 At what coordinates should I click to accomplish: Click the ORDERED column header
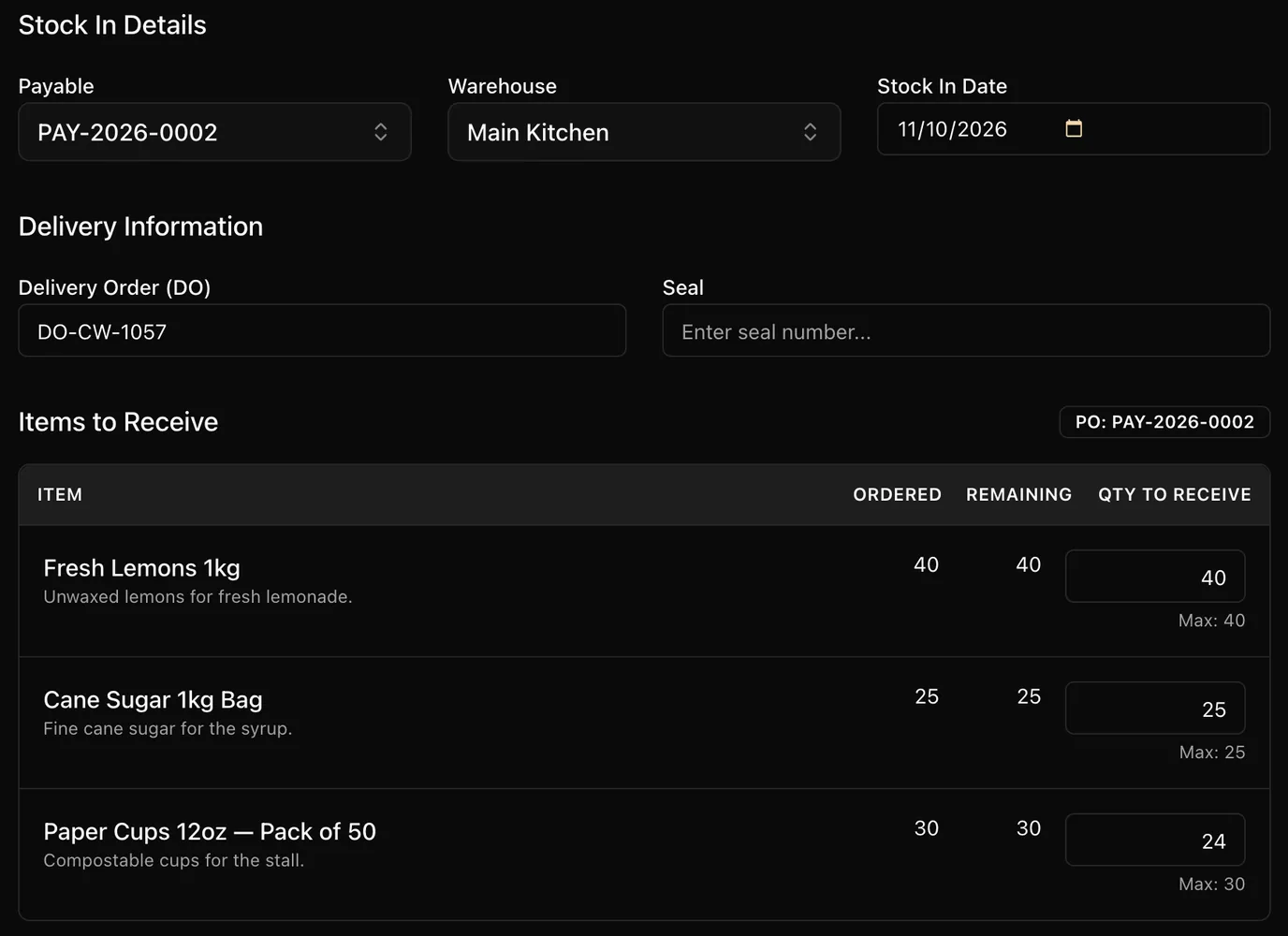897,494
